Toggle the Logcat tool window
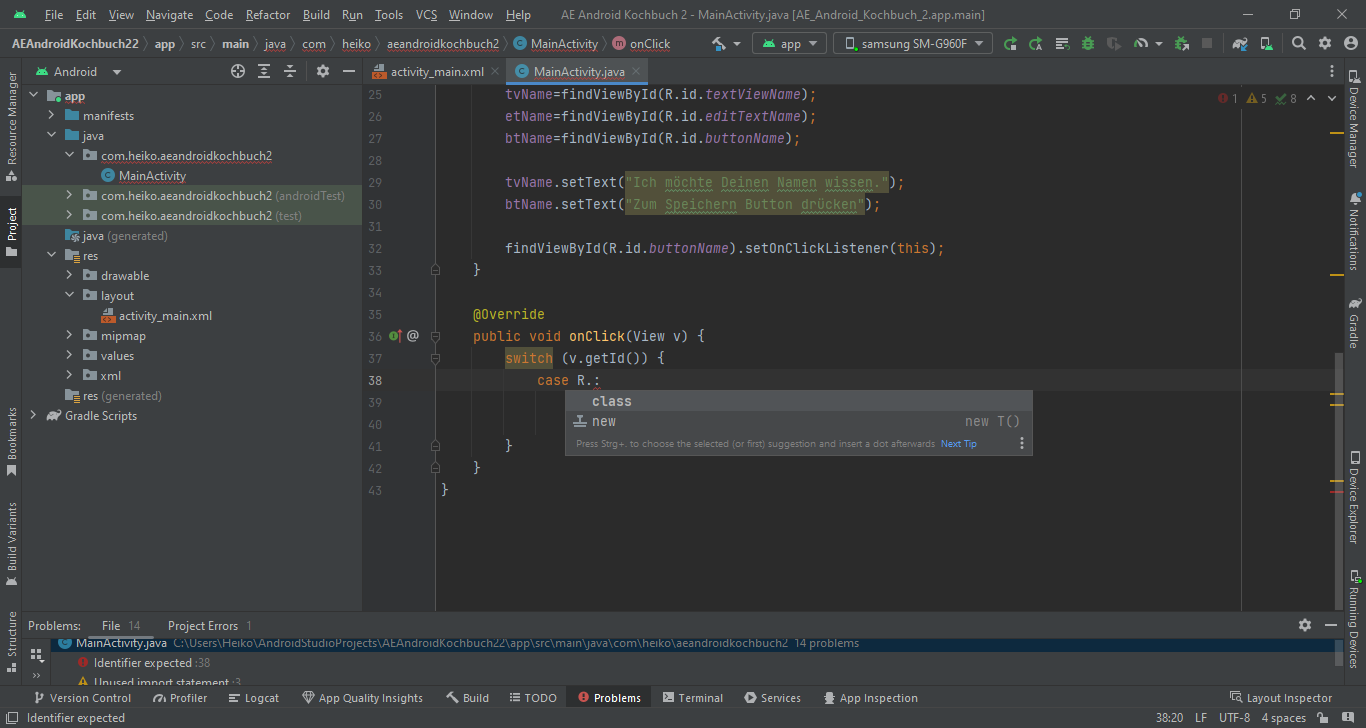 [x=253, y=698]
